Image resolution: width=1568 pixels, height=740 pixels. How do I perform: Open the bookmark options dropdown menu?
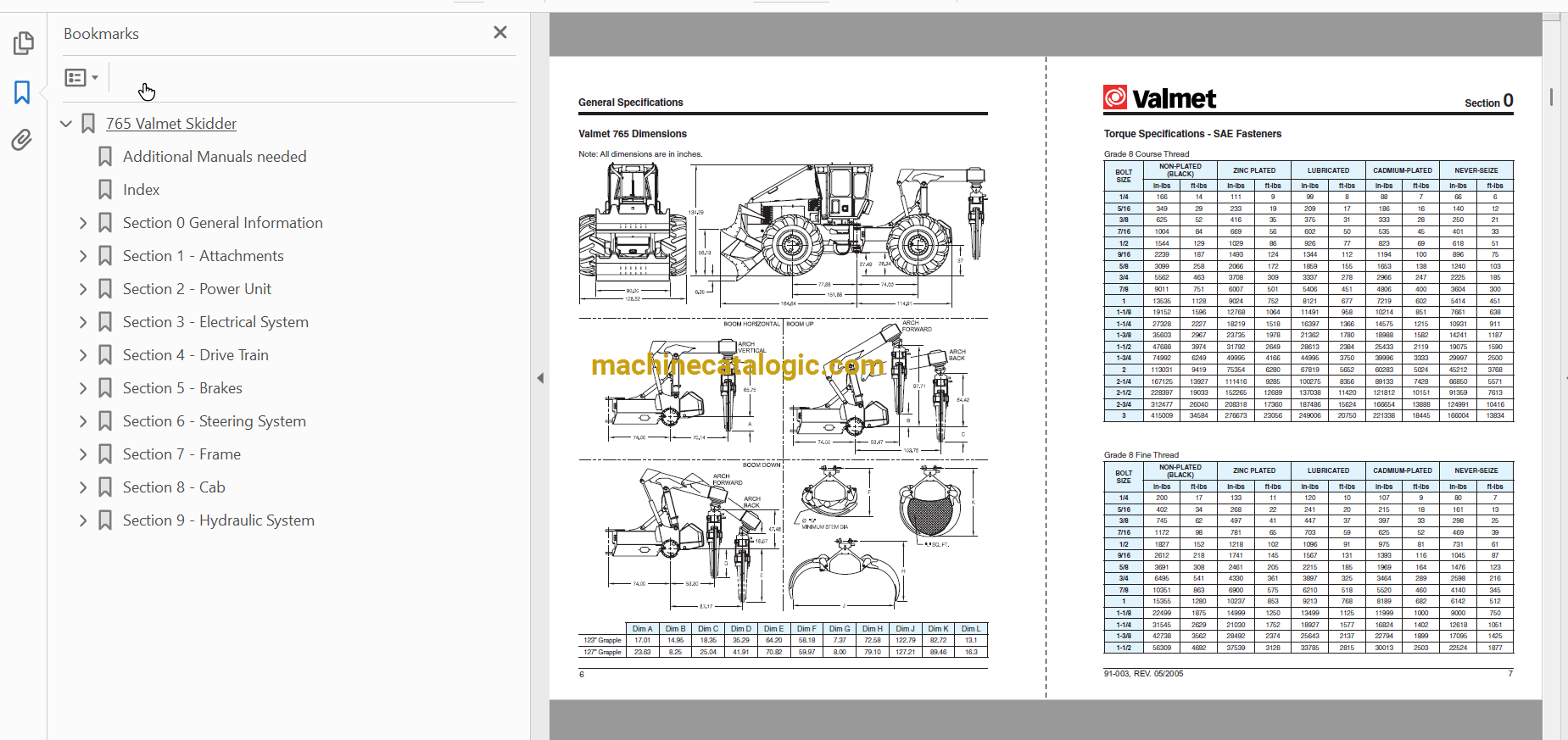click(81, 78)
